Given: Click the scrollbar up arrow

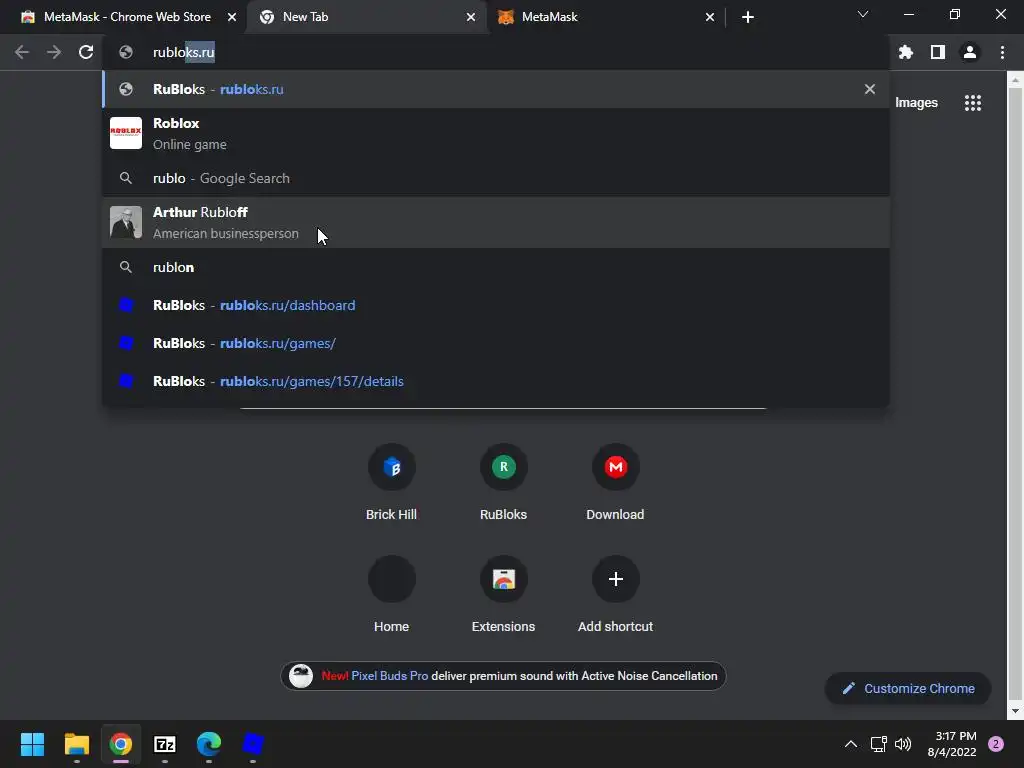Looking at the screenshot, I should pos(1015,81).
